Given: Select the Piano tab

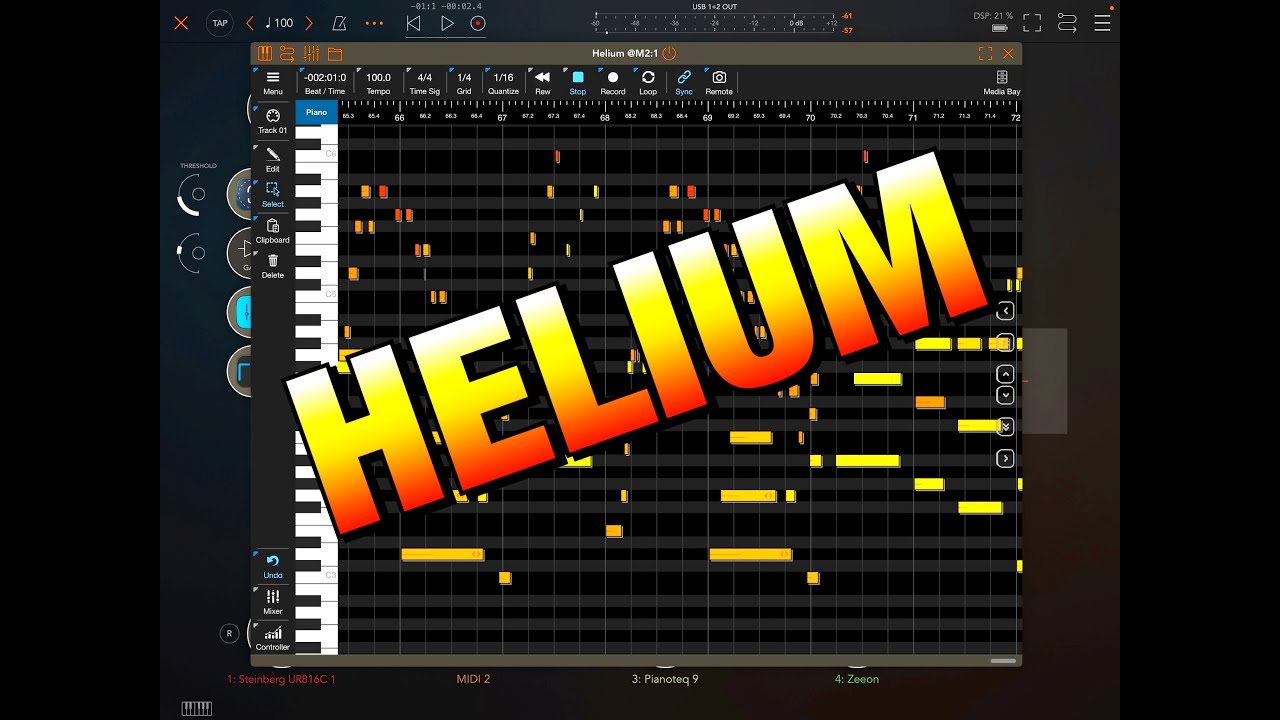Looking at the screenshot, I should click(317, 112).
